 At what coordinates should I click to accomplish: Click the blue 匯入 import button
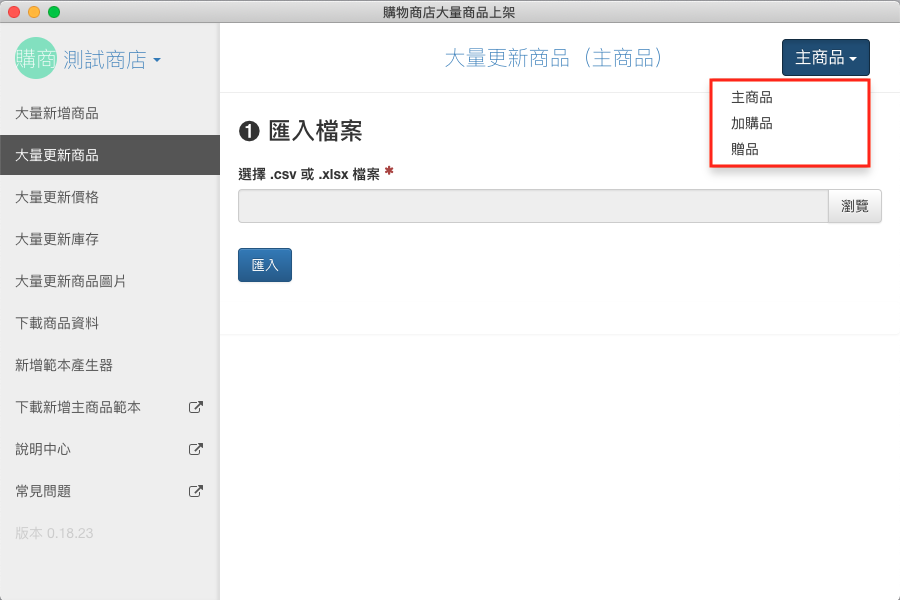[265, 265]
